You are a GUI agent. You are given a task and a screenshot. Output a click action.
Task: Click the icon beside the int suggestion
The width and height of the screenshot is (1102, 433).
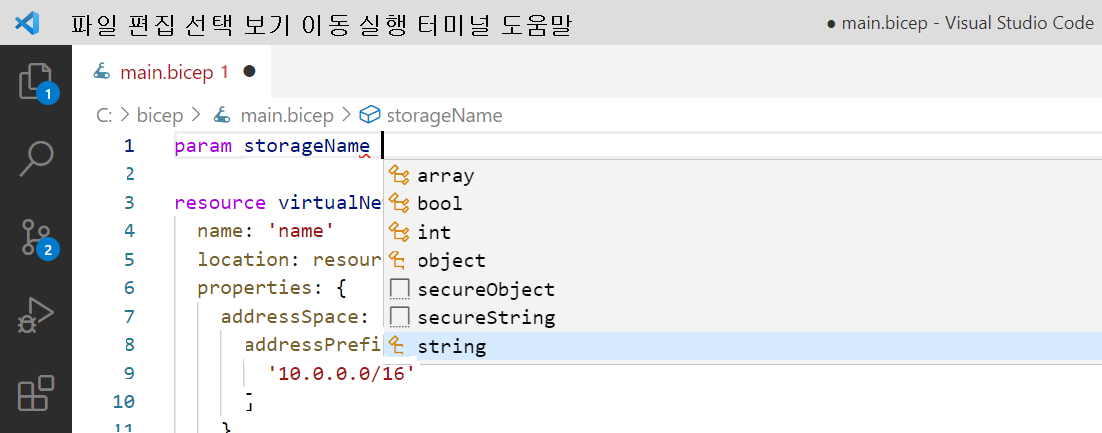point(398,232)
